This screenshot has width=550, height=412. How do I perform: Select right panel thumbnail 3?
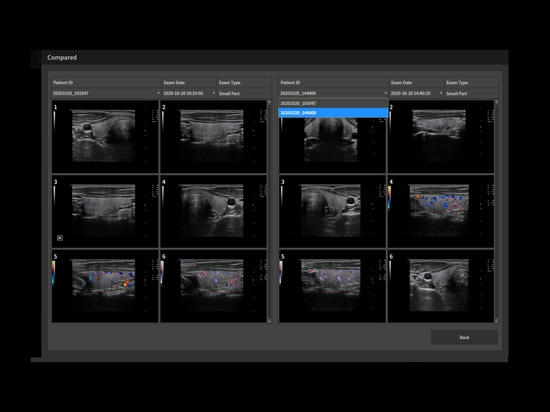coord(332,211)
